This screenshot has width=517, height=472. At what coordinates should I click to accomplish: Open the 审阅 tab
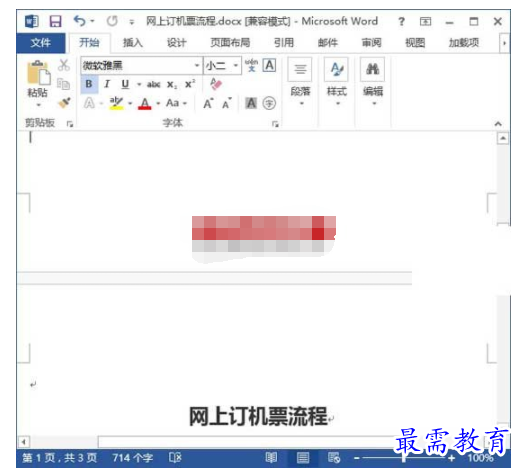[x=371, y=43]
